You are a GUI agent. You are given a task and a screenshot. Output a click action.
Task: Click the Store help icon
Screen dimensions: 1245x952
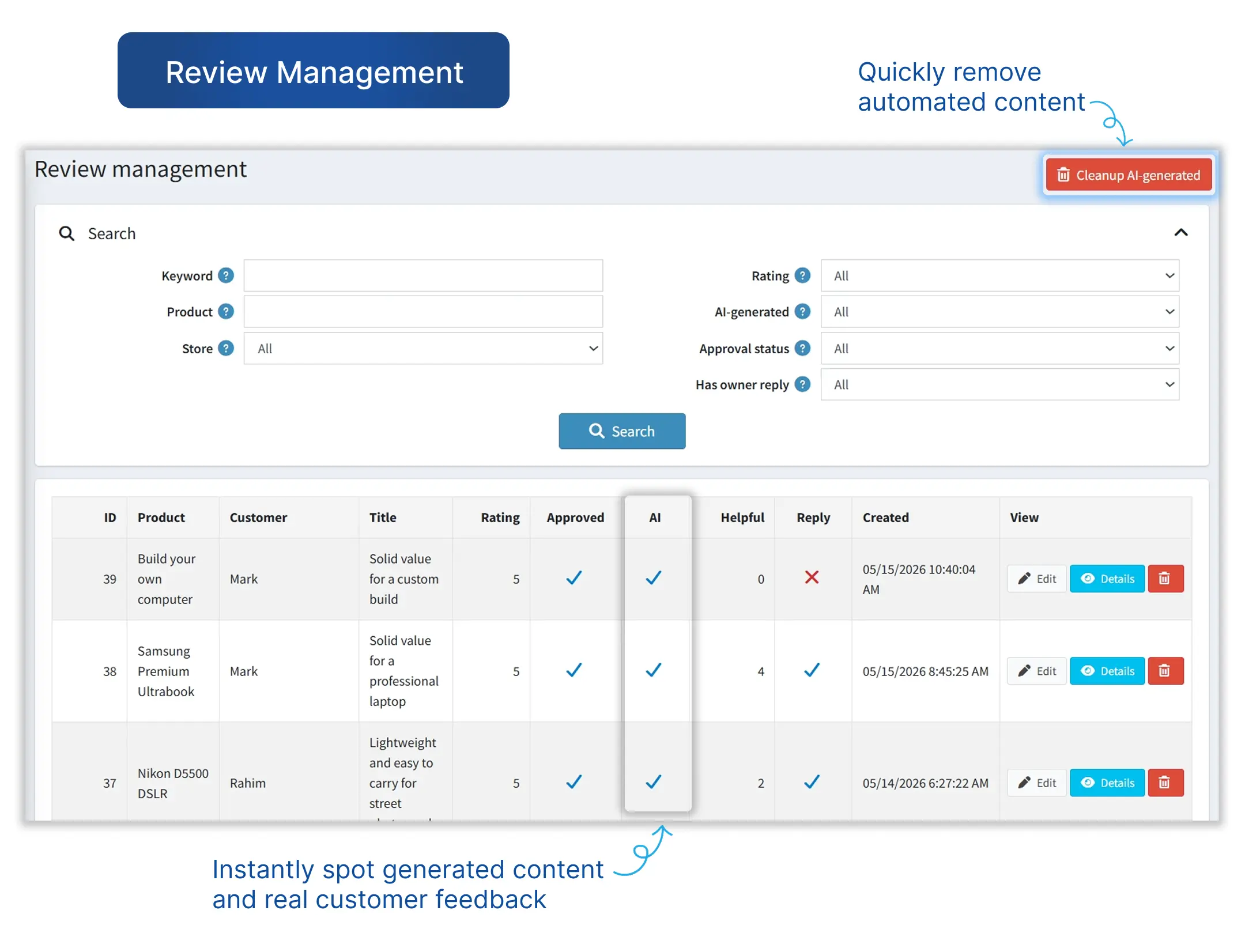[x=226, y=348]
